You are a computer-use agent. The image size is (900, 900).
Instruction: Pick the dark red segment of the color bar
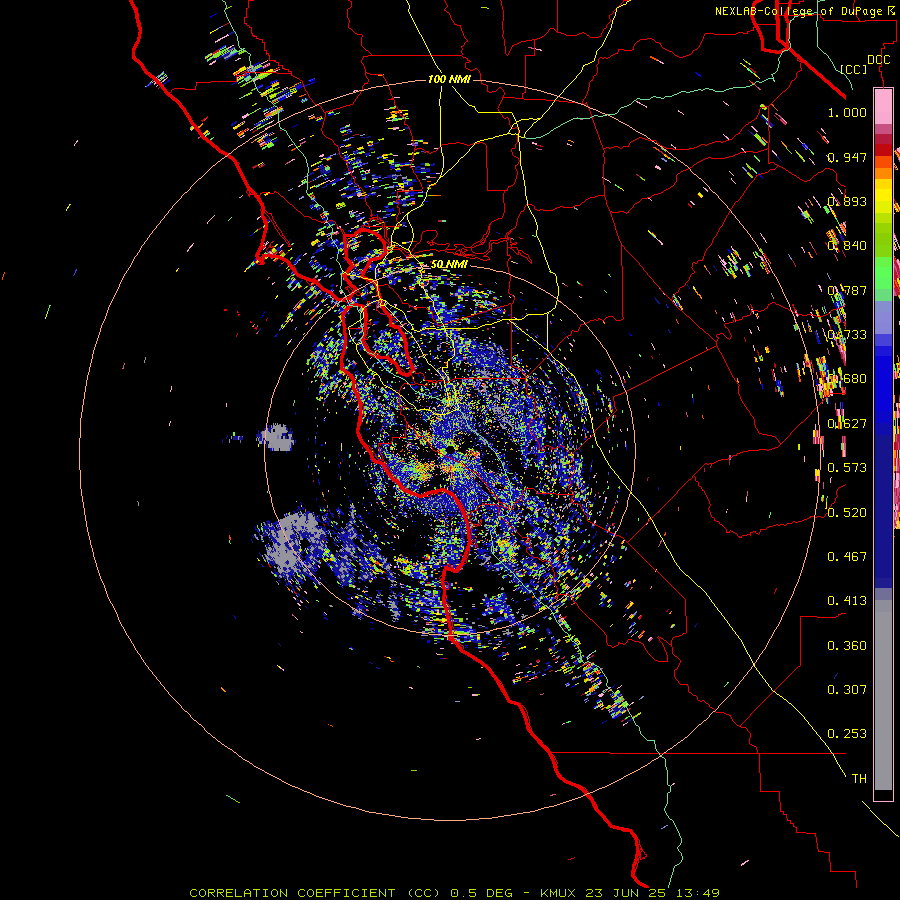(x=883, y=150)
